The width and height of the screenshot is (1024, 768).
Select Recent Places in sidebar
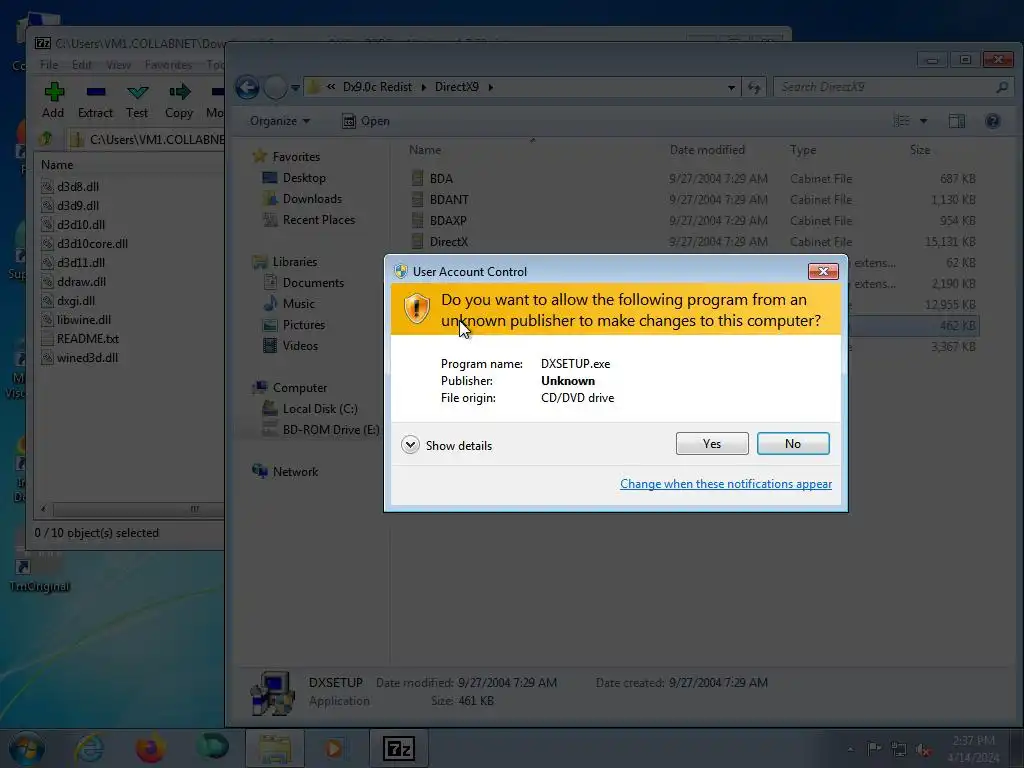[x=308, y=220]
